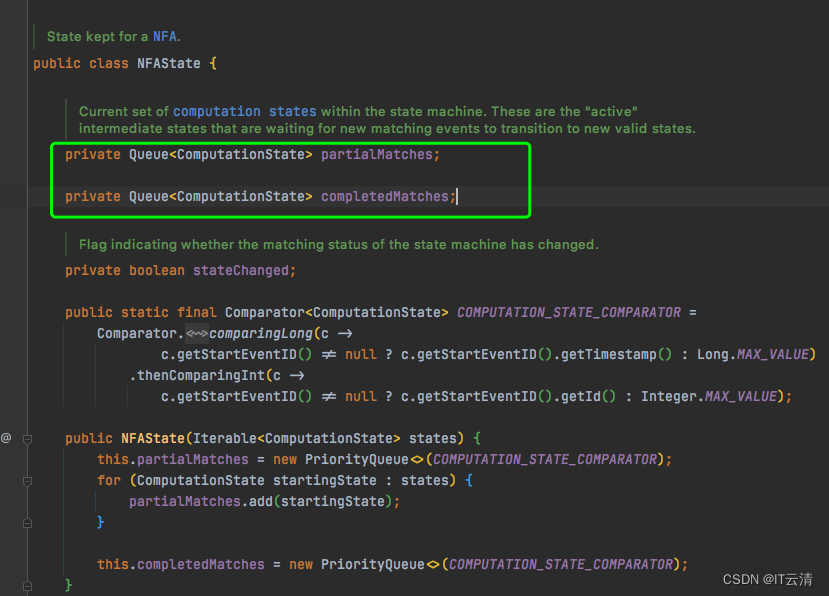Open the states link in field doc comment
Image resolution: width=829 pixels, height=596 pixels.
tap(292, 112)
